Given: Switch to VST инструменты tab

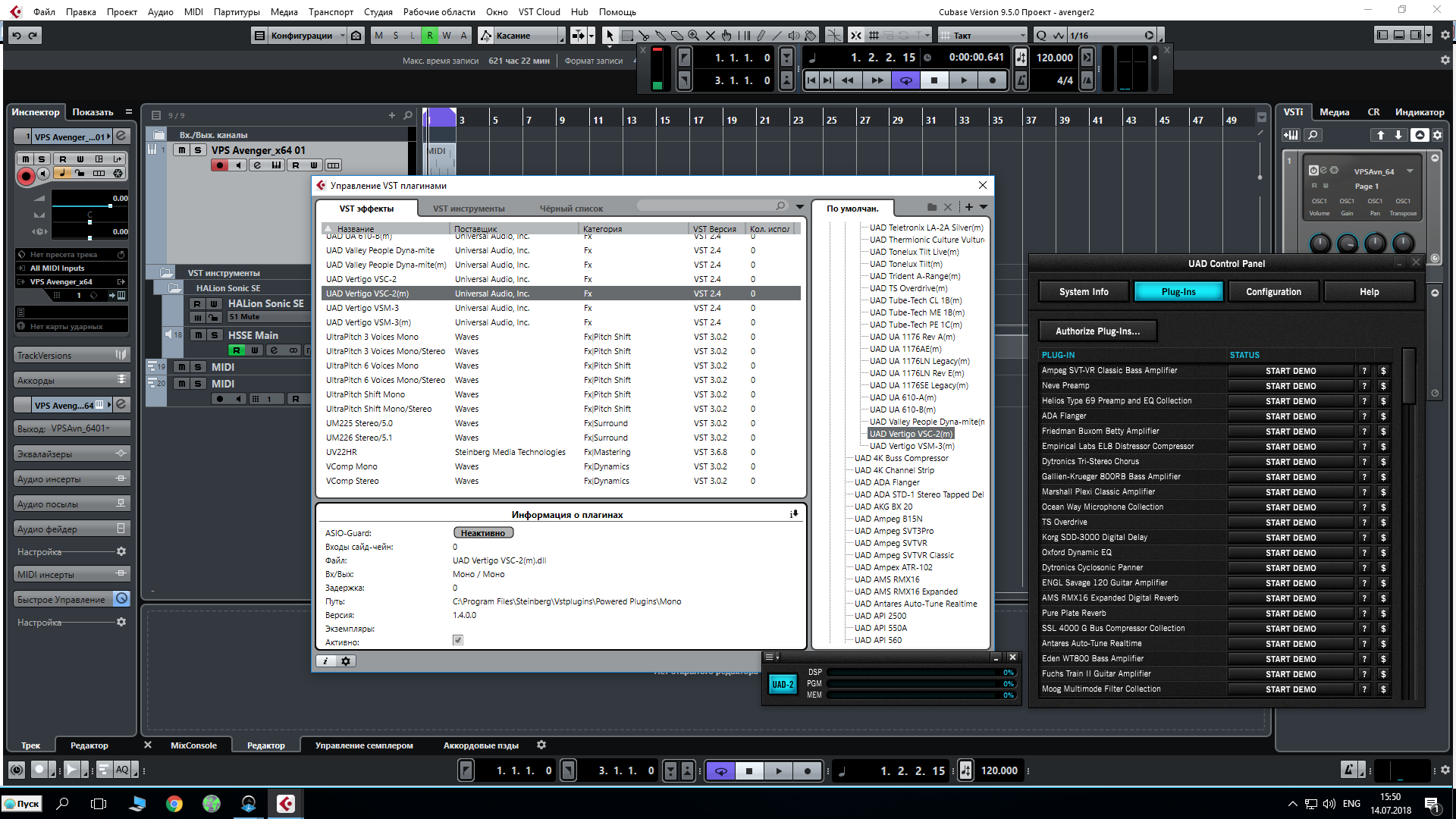Looking at the screenshot, I should (x=469, y=209).
